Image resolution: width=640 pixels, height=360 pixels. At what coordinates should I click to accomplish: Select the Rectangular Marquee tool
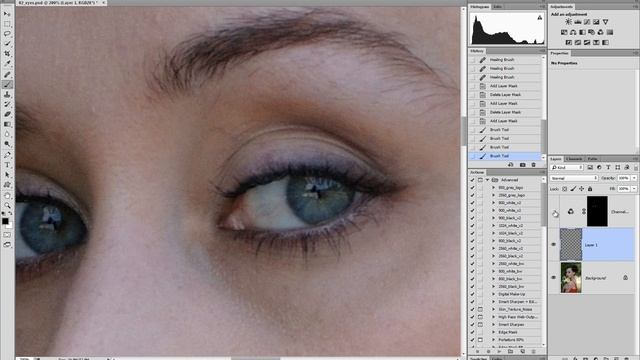pyautogui.click(x=7, y=24)
